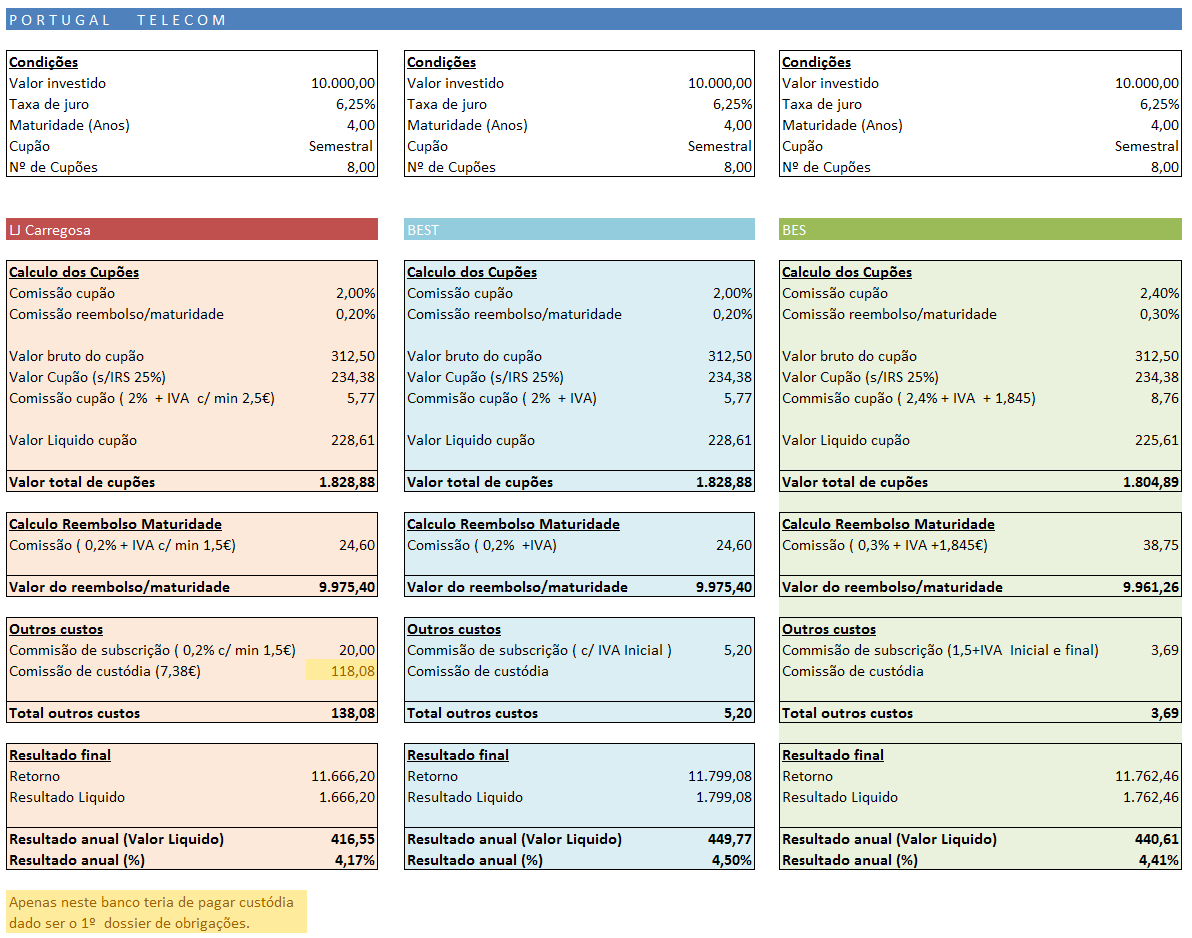Select the 5,20 value in BEST "Total outros custos" row

[x=737, y=713]
